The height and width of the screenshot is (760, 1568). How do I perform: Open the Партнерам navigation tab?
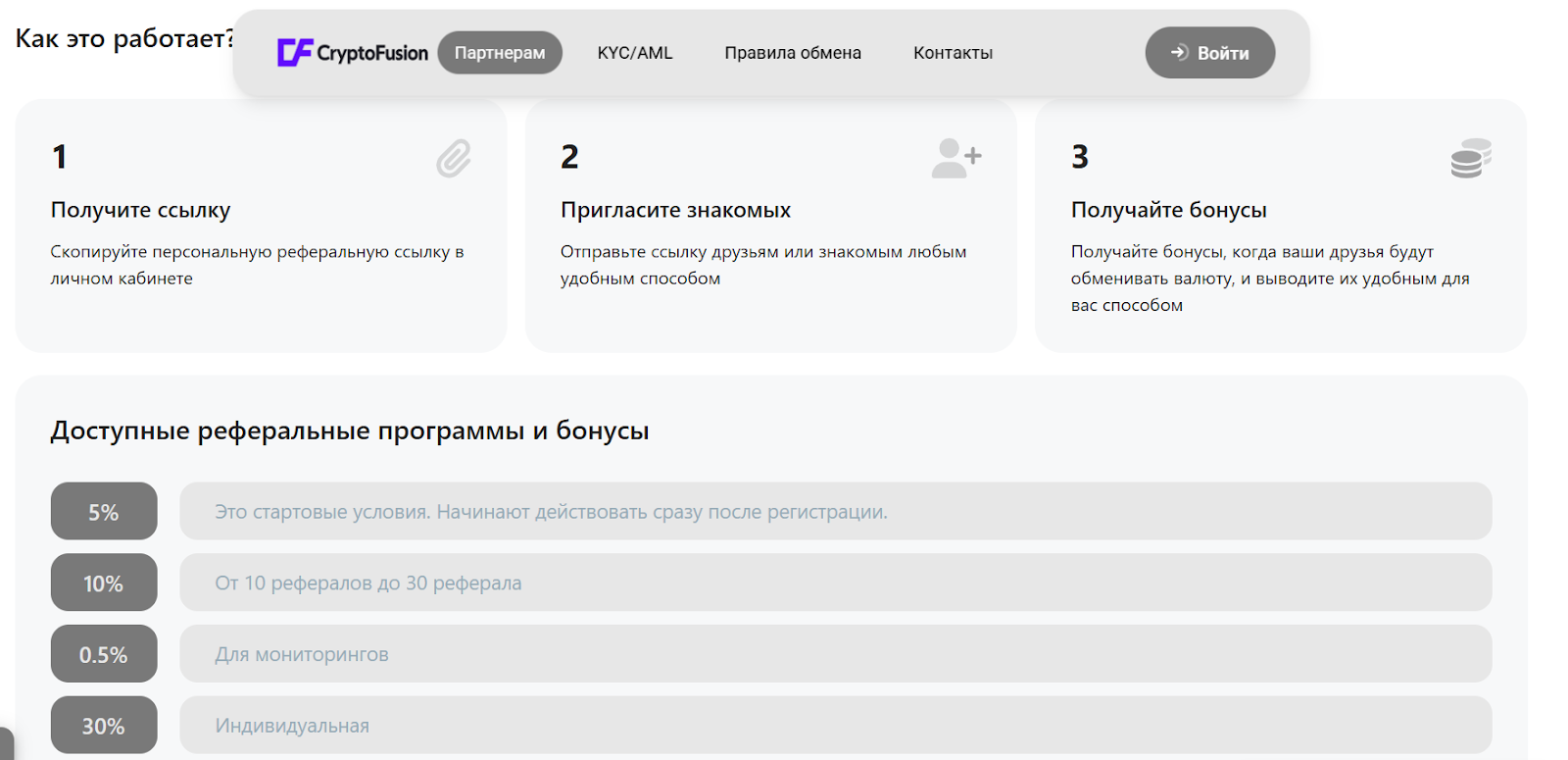coord(500,53)
